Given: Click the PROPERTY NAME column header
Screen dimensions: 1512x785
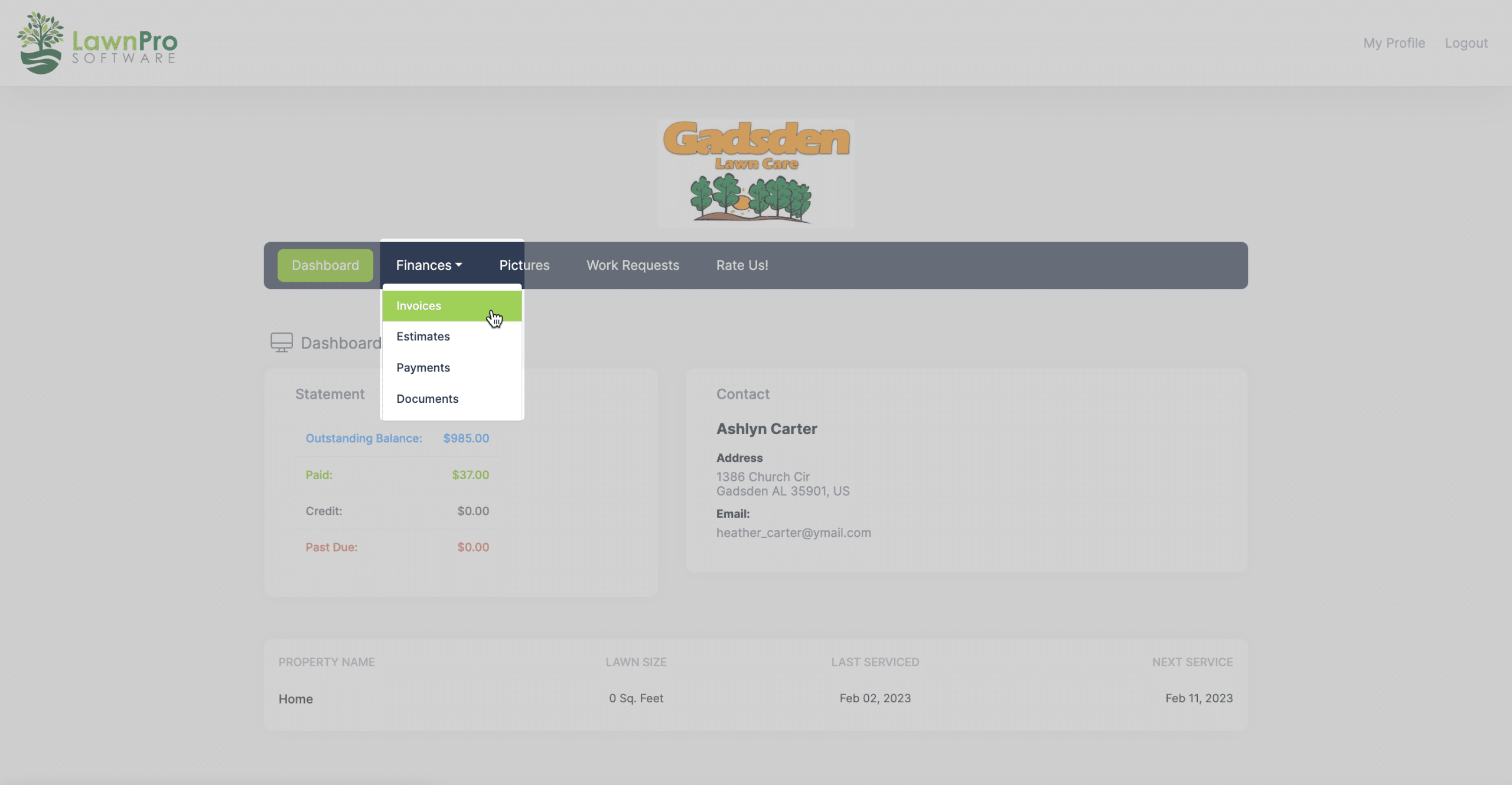Looking at the screenshot, I should point(327,662).
